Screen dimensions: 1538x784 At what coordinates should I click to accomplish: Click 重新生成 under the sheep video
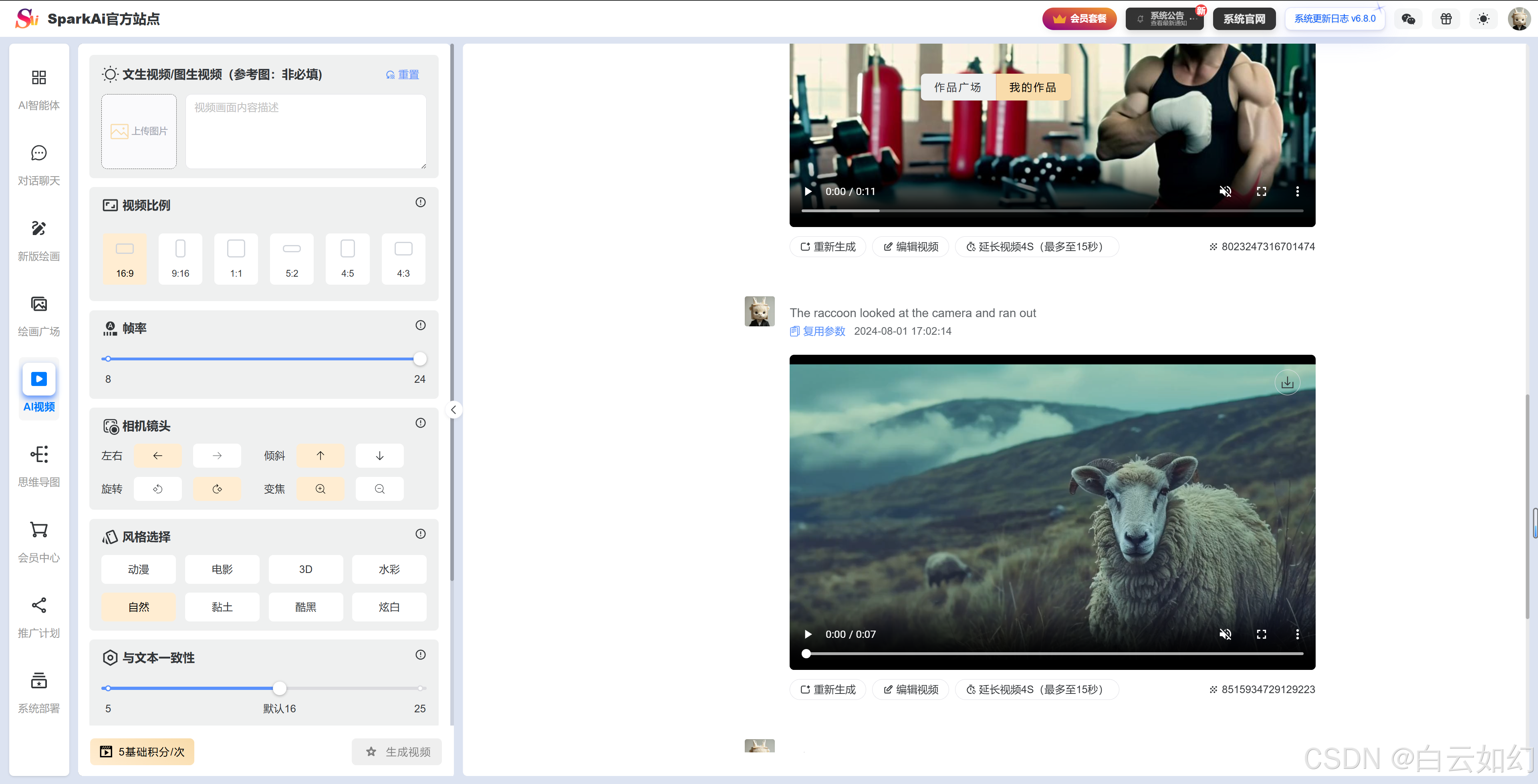tap(828, 689)
